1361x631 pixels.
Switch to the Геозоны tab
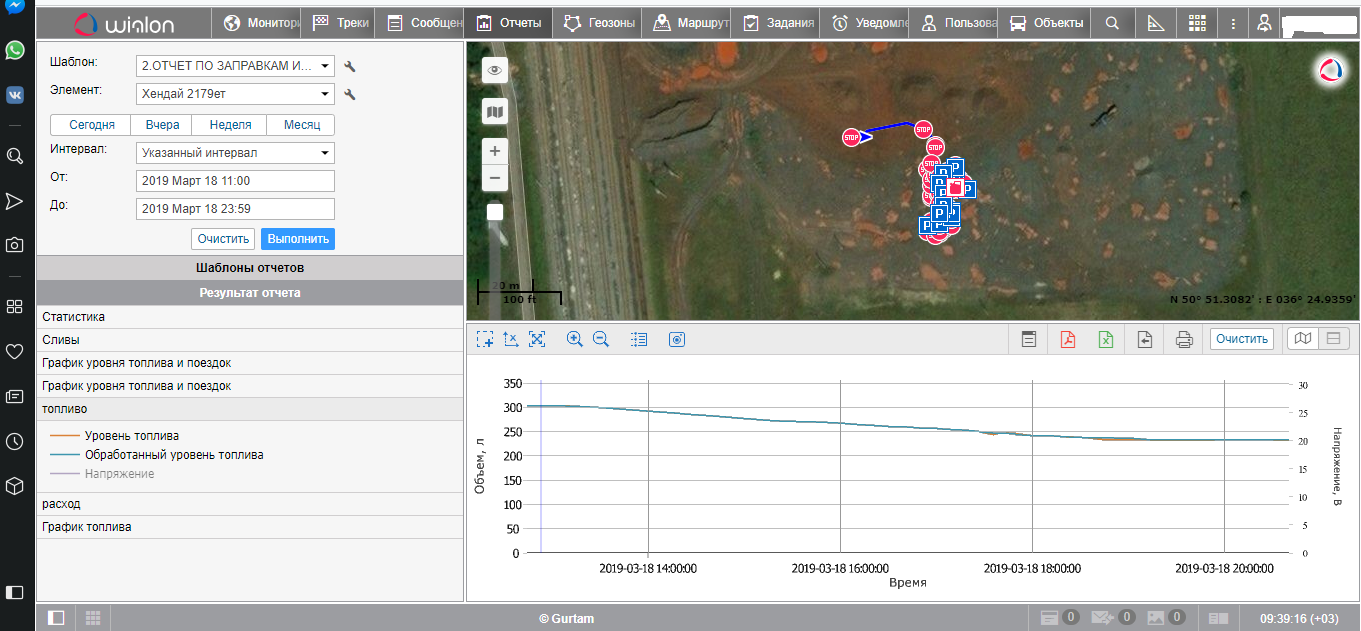pyautogui.click(x=597, y=23)
